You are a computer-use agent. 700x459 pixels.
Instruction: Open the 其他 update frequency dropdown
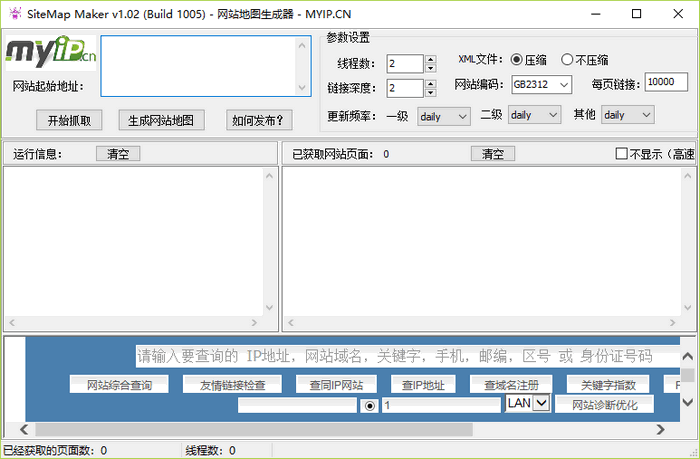(628, 115)
